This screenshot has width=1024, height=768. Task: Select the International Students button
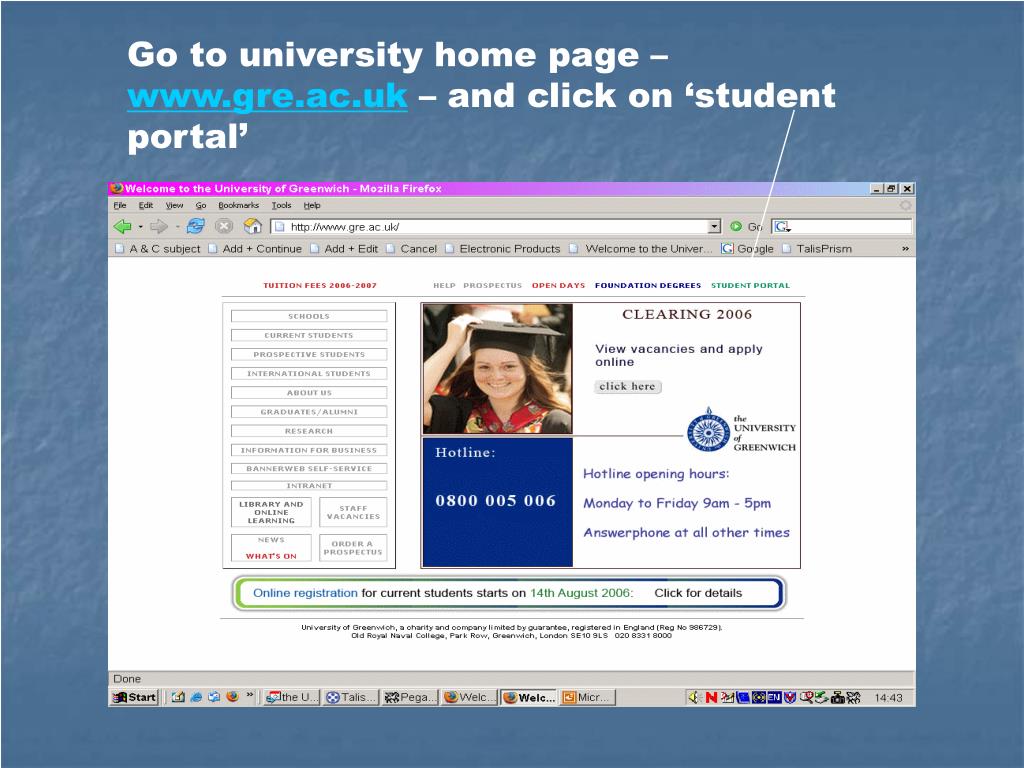tap(309, 374)
